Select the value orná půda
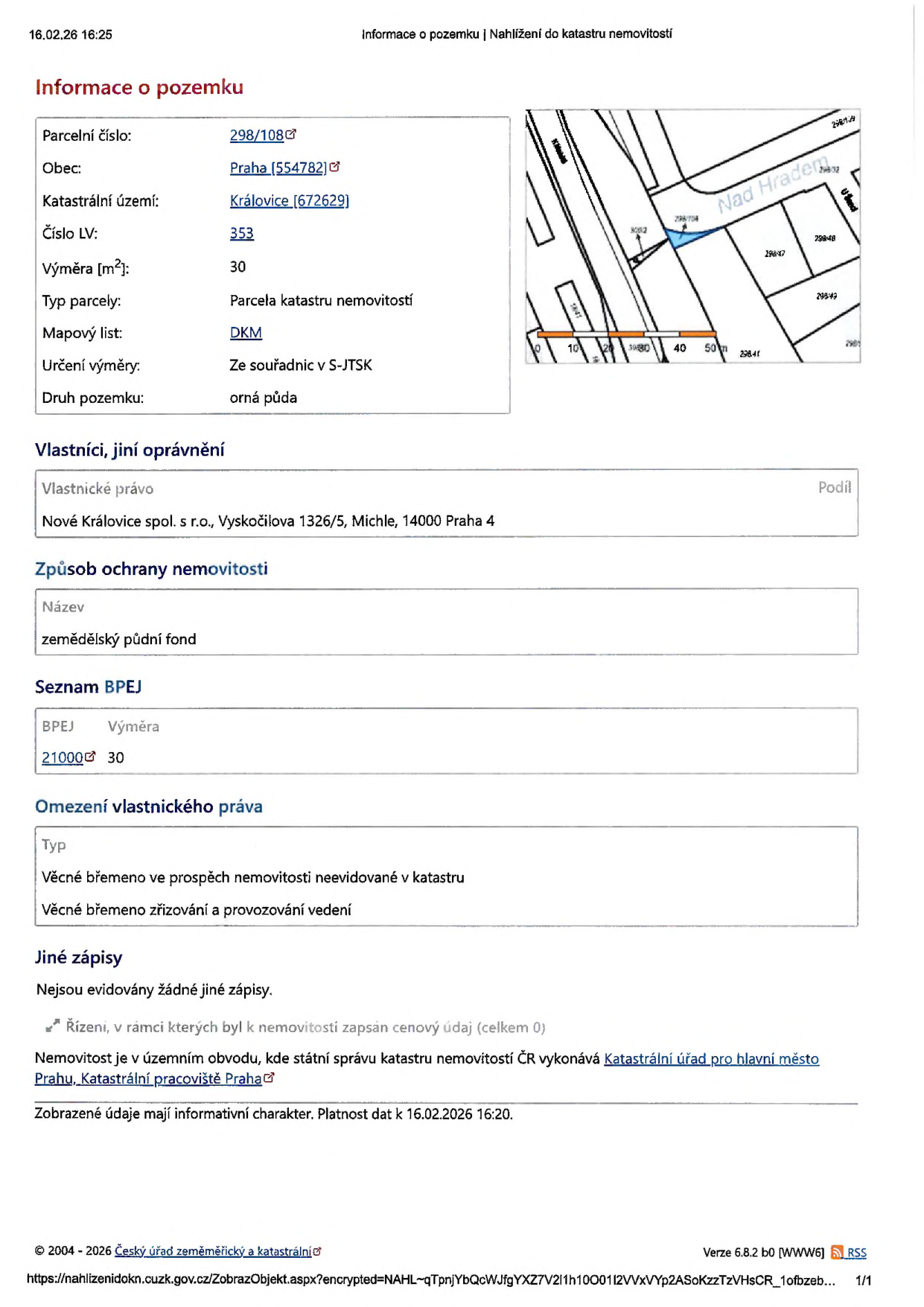 pos(264,398)
